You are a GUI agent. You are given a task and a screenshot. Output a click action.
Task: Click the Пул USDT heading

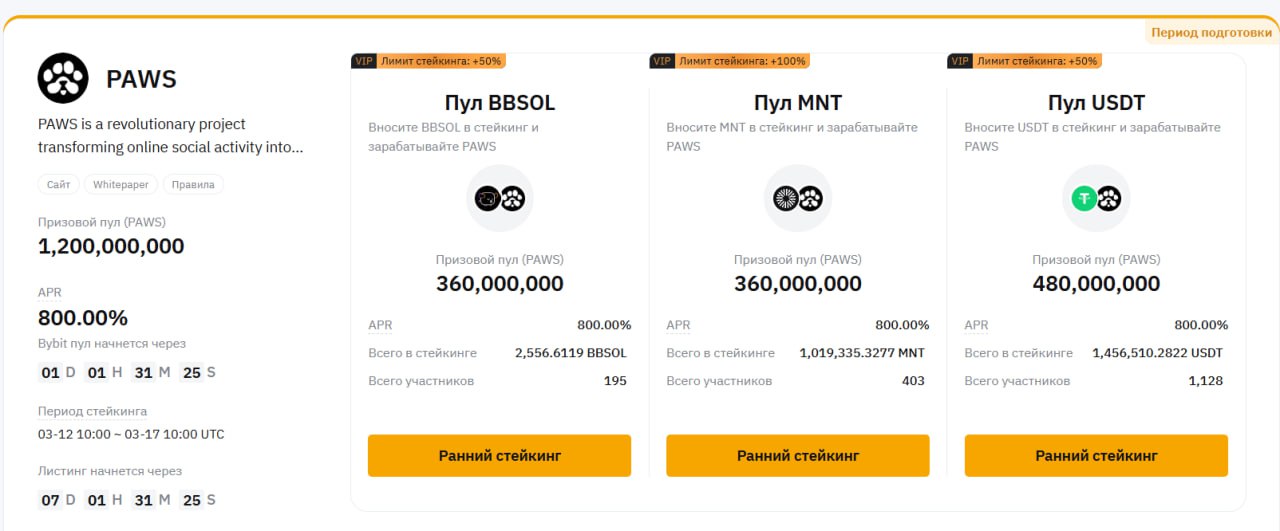[x=1096, y=103]
